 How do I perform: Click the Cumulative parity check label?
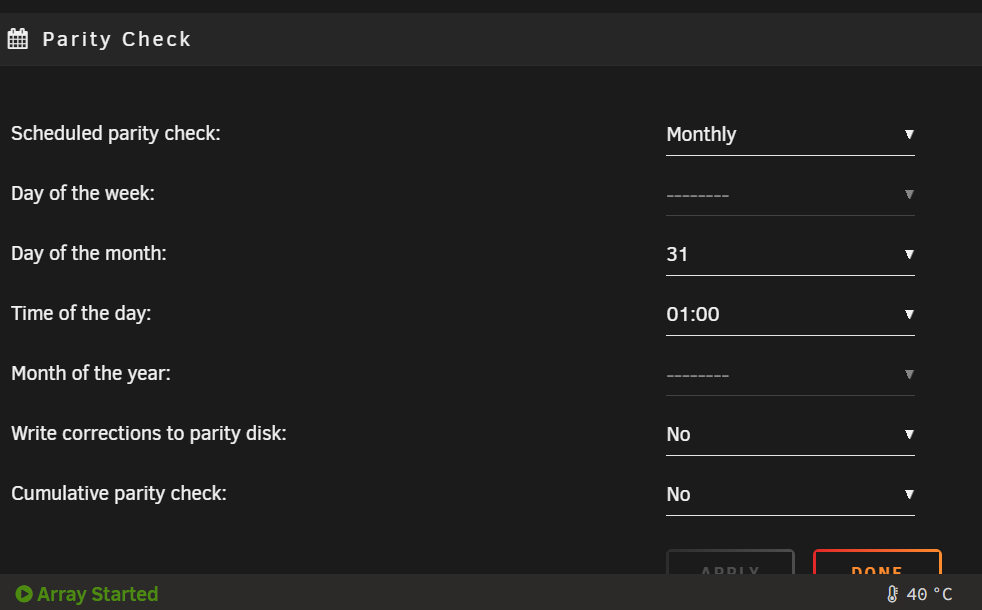coord(119,494)
